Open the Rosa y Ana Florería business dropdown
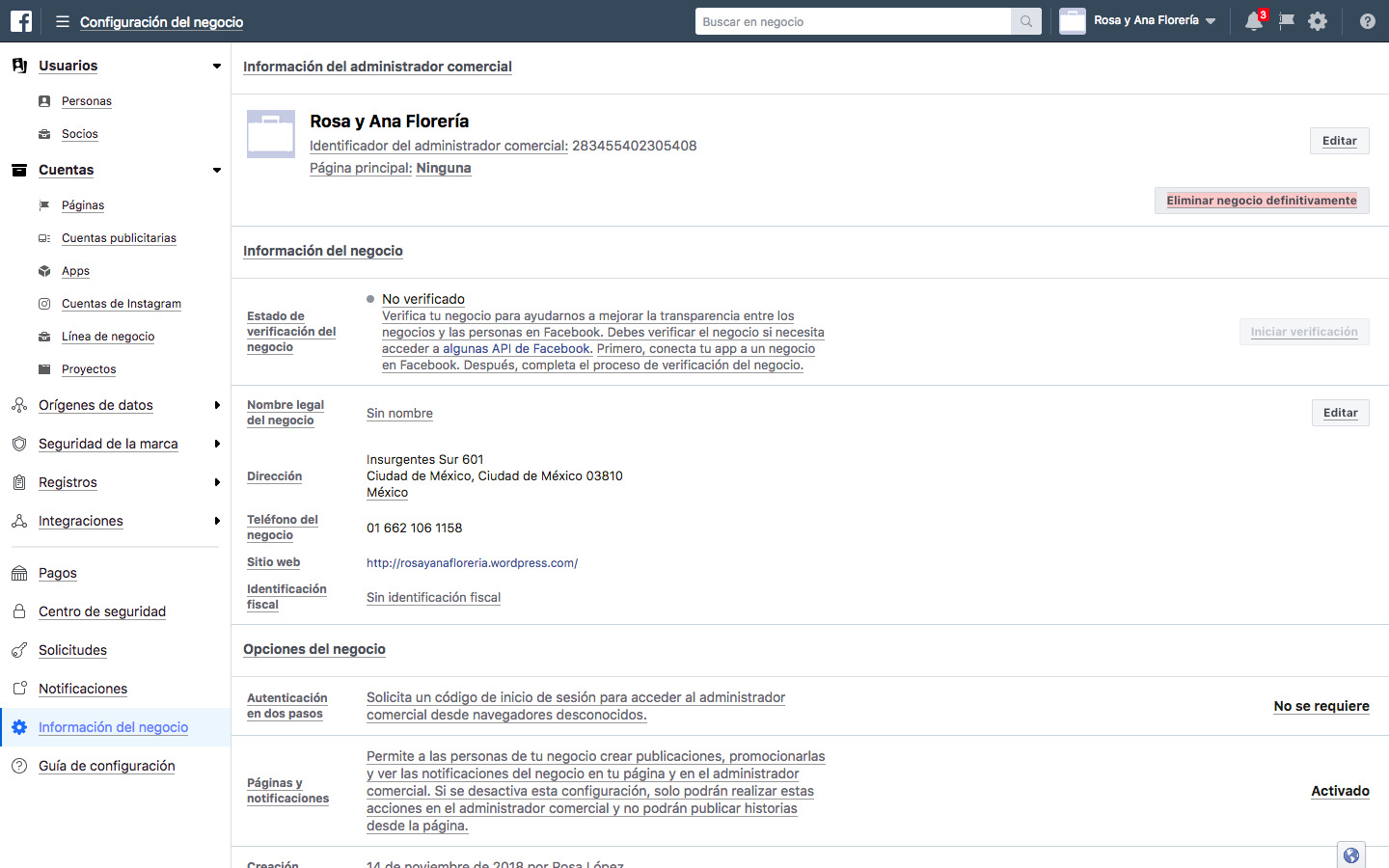Image resolution: width=1389 pixels, height=868 pixels. point(1138,21)
